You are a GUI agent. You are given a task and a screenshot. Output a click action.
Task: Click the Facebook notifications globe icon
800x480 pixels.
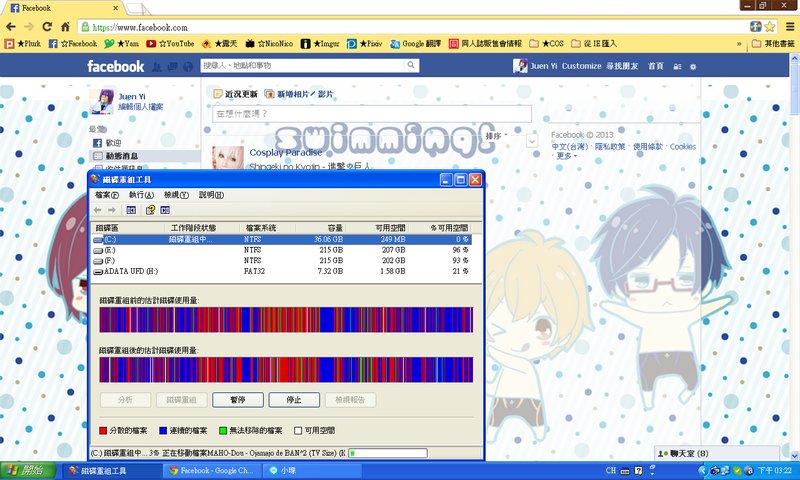pos(188,66)
